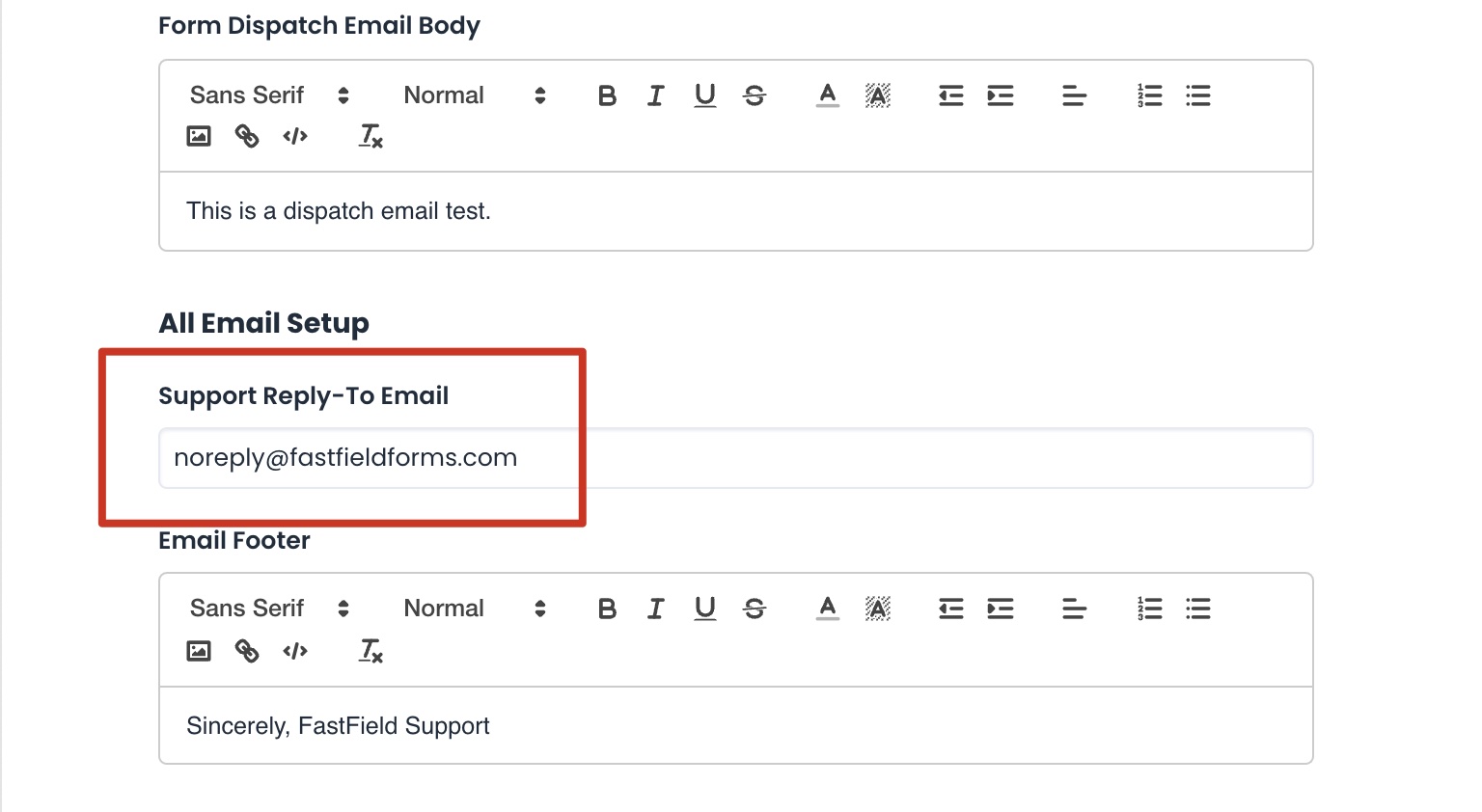Image resolution: width=1482 pixels, height=812 pixels.
Task: Click Bold in dispatch email body toolbar
Action: [607, 95]
